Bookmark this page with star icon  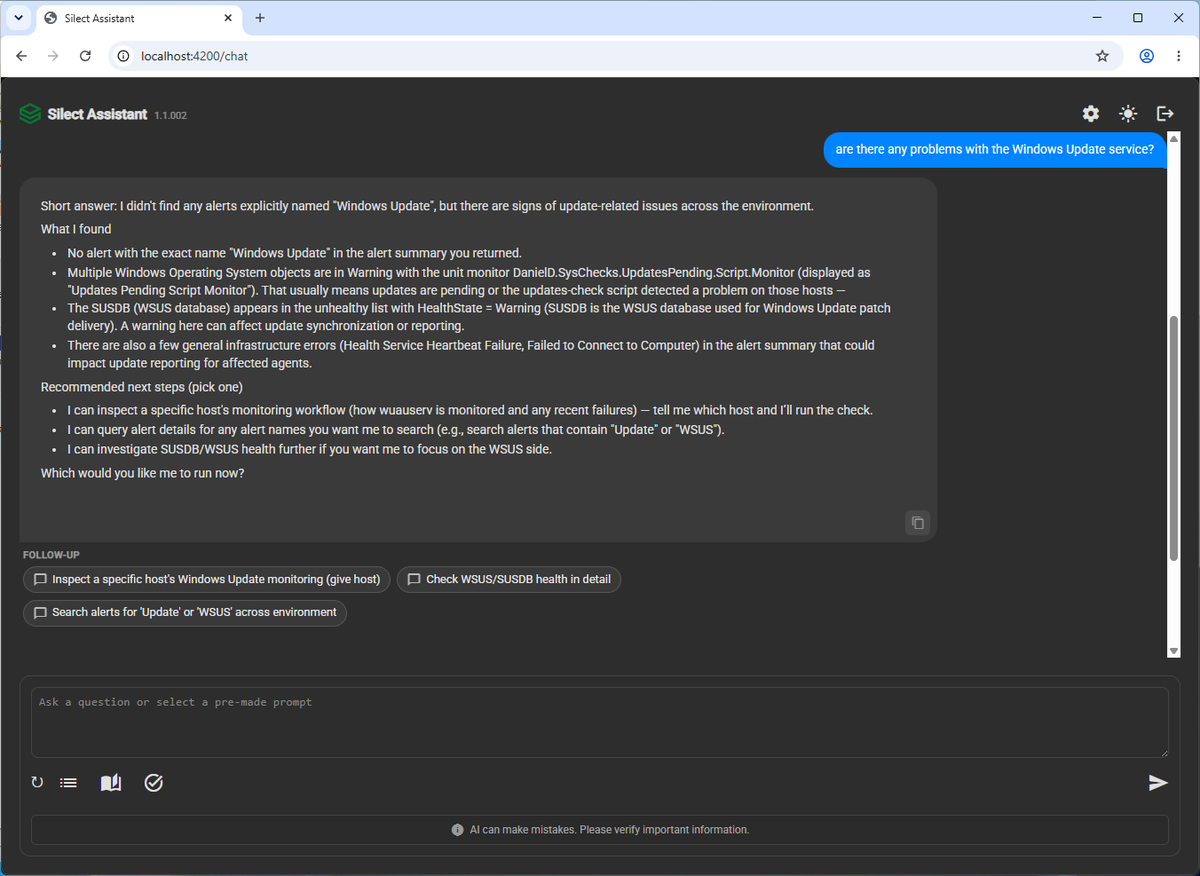point(1102,56)
